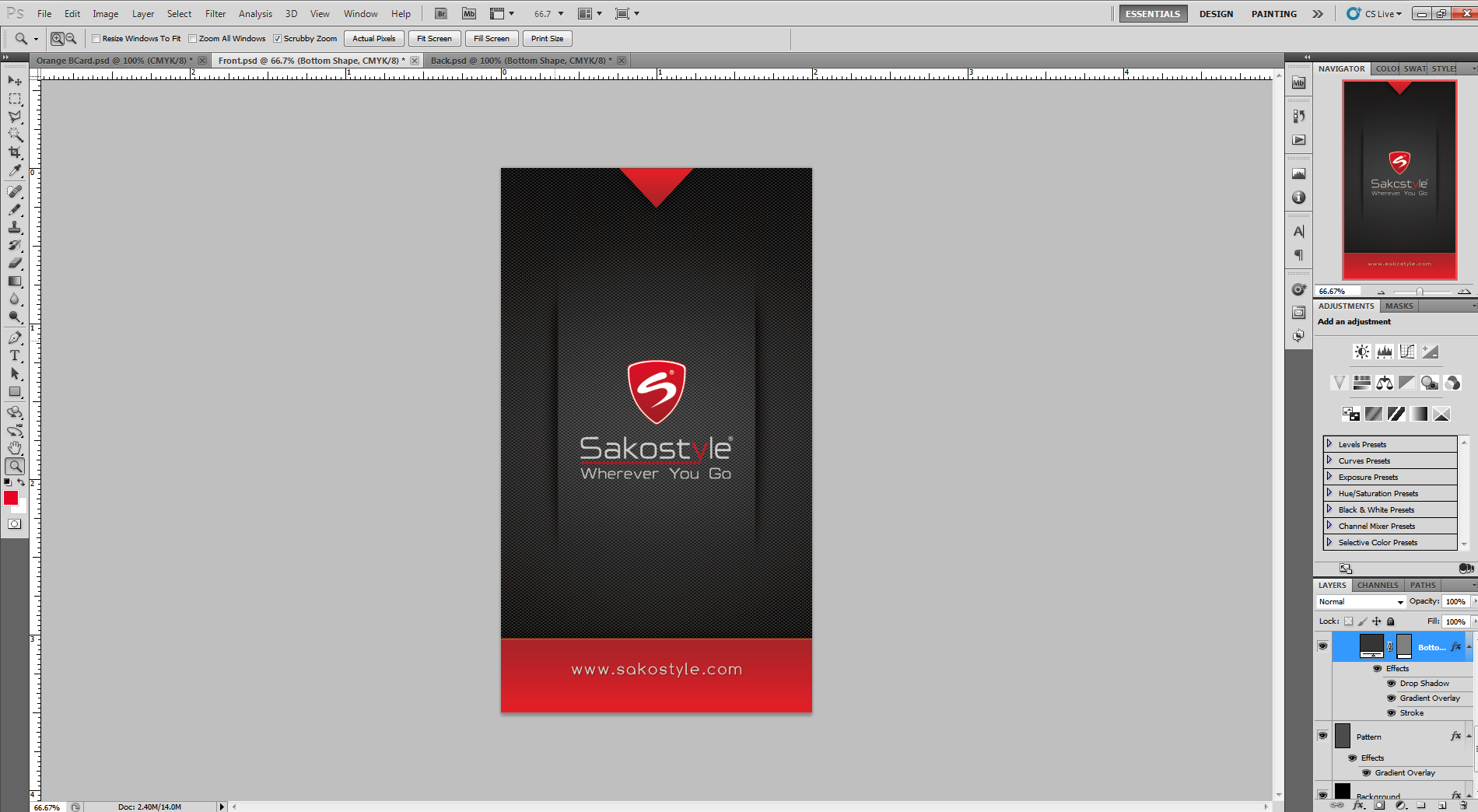Select the Pen tool
The width and height of the screenshot is (1478, 812).
15,338
